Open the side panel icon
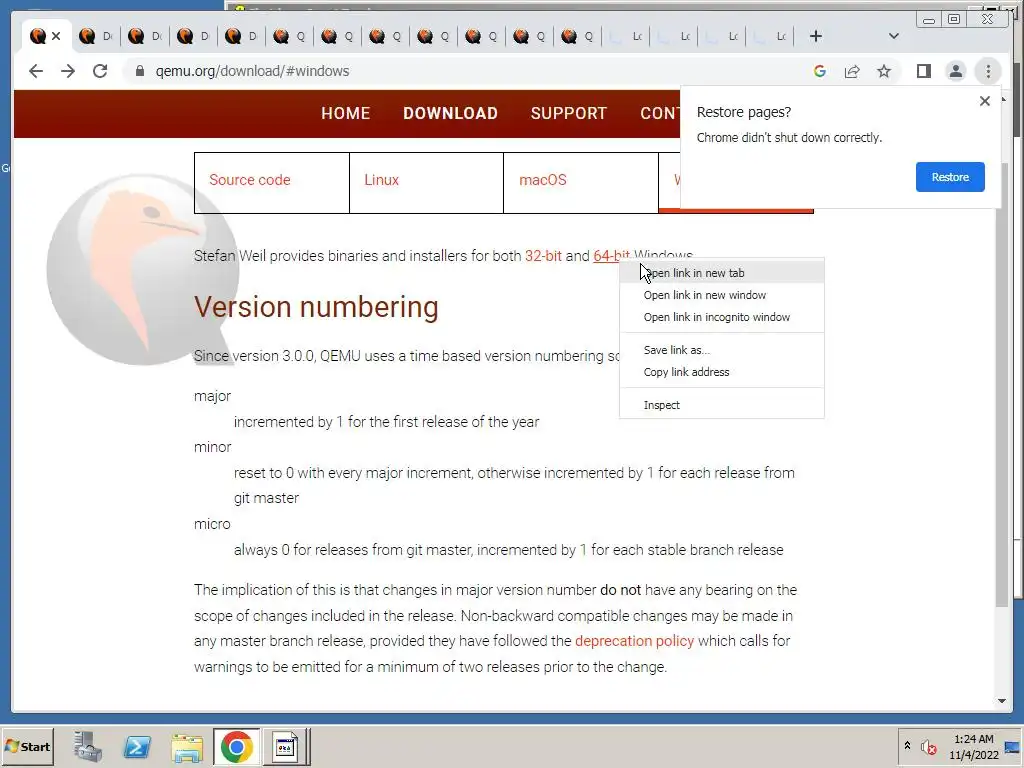This screenshot has width=1024, height=768. pyautogui.click(x=923, y=71)
